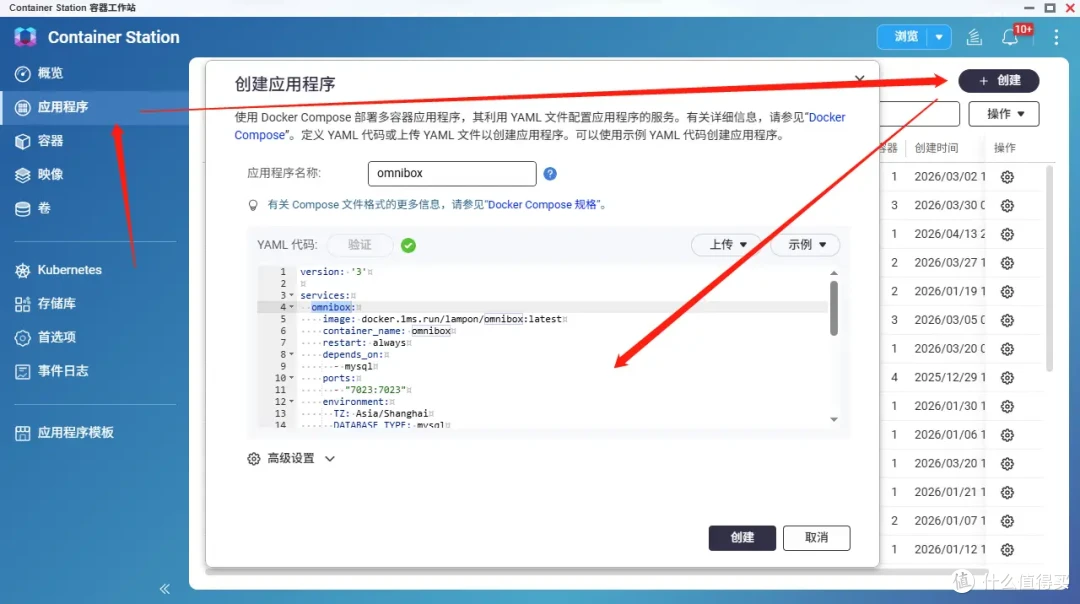
Task: Close the 创建应用程序 dialog
Action: pyautogui.click(x=859, y=79)
